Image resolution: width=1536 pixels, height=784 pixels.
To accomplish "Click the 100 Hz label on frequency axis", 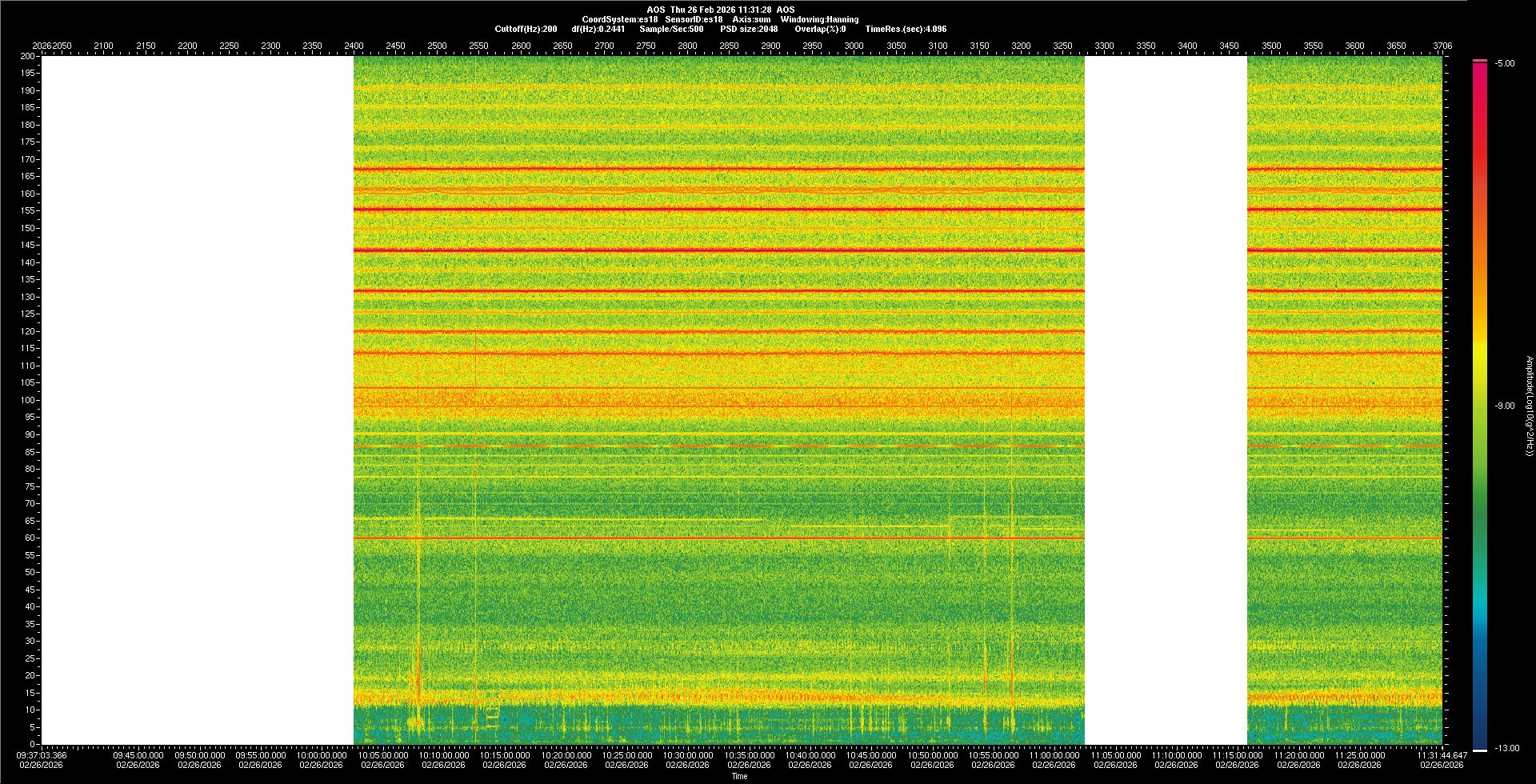I will click(28, 400).
